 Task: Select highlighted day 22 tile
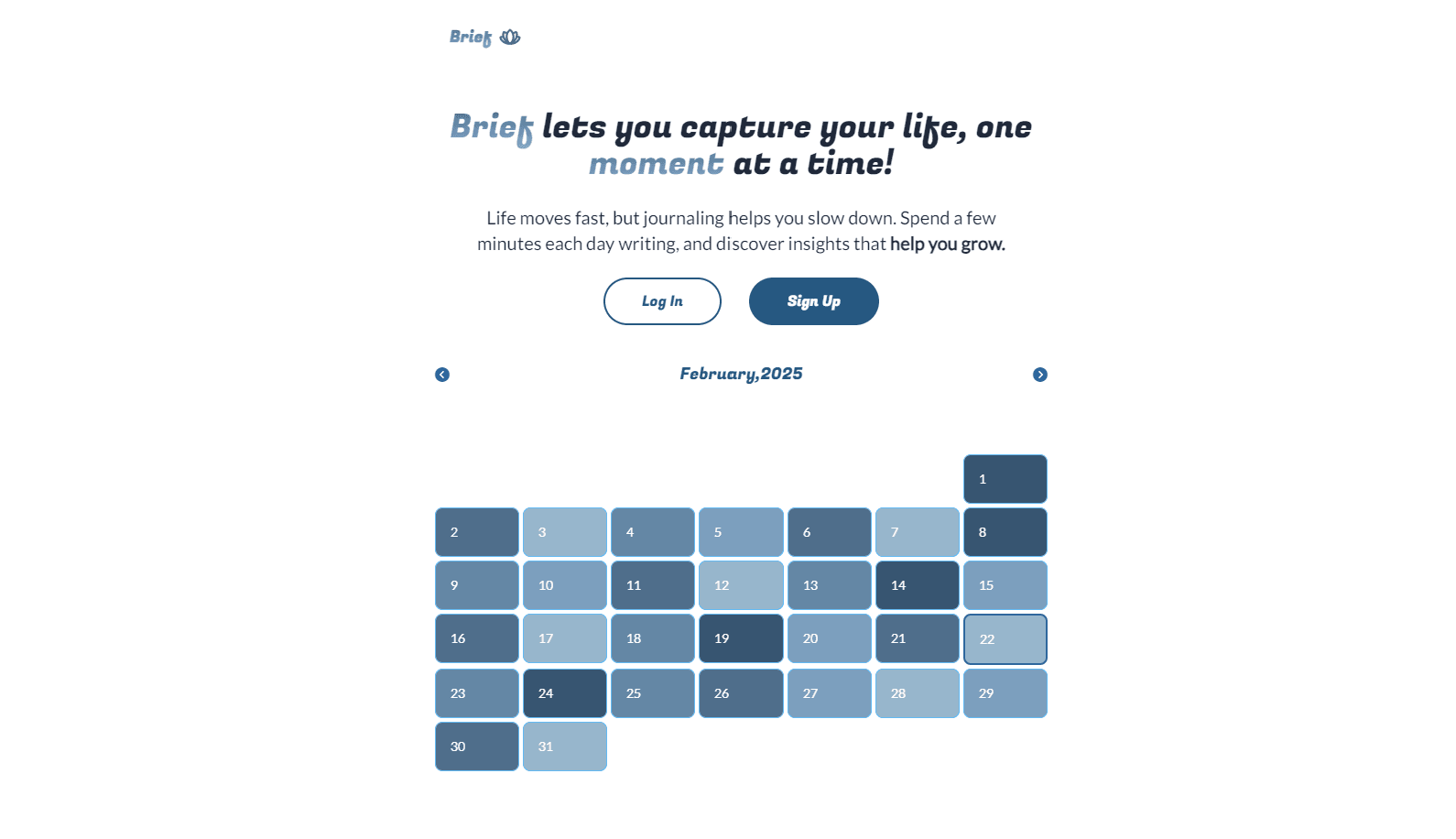tap(1005, 639)
